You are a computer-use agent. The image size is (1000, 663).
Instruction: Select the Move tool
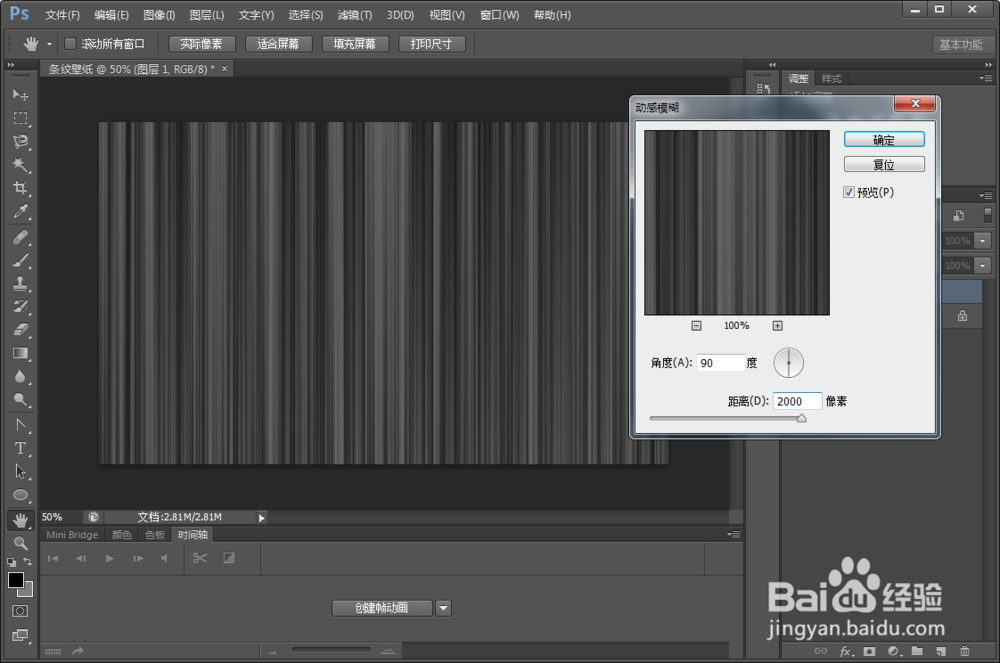coord(20,95)
